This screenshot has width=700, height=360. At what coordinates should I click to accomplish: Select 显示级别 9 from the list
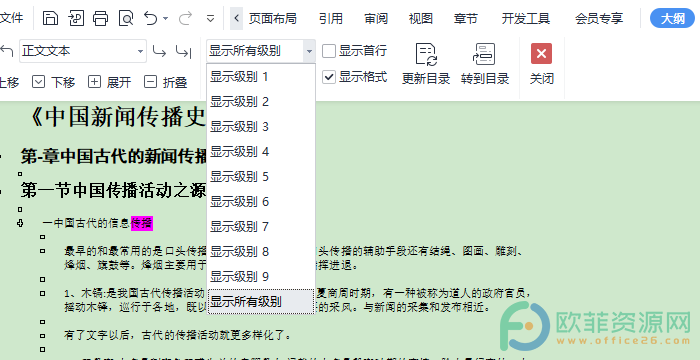pos(261,277)
